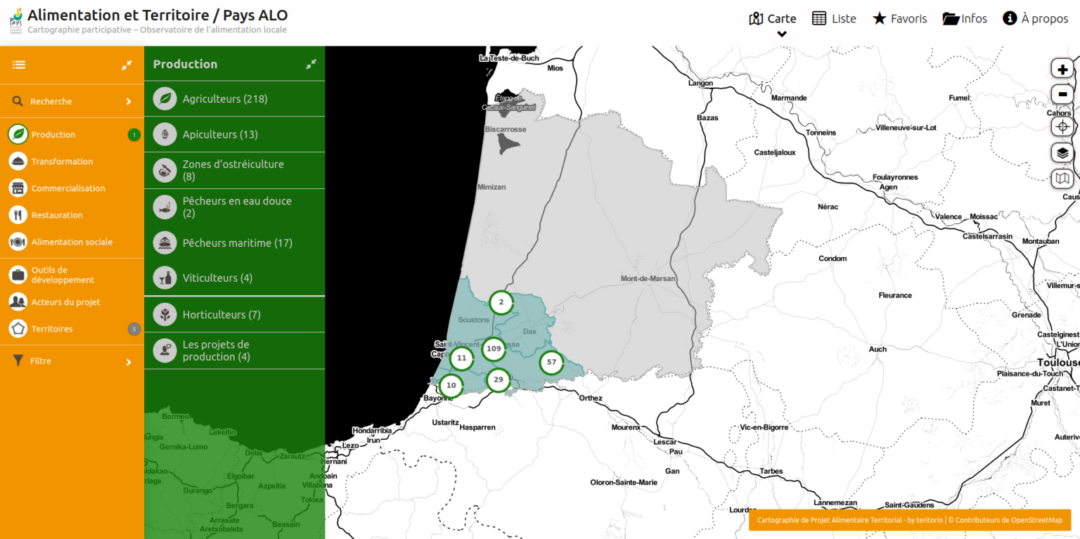Toggle Pêcheurs maritime (17) layer

pos(234,243)
